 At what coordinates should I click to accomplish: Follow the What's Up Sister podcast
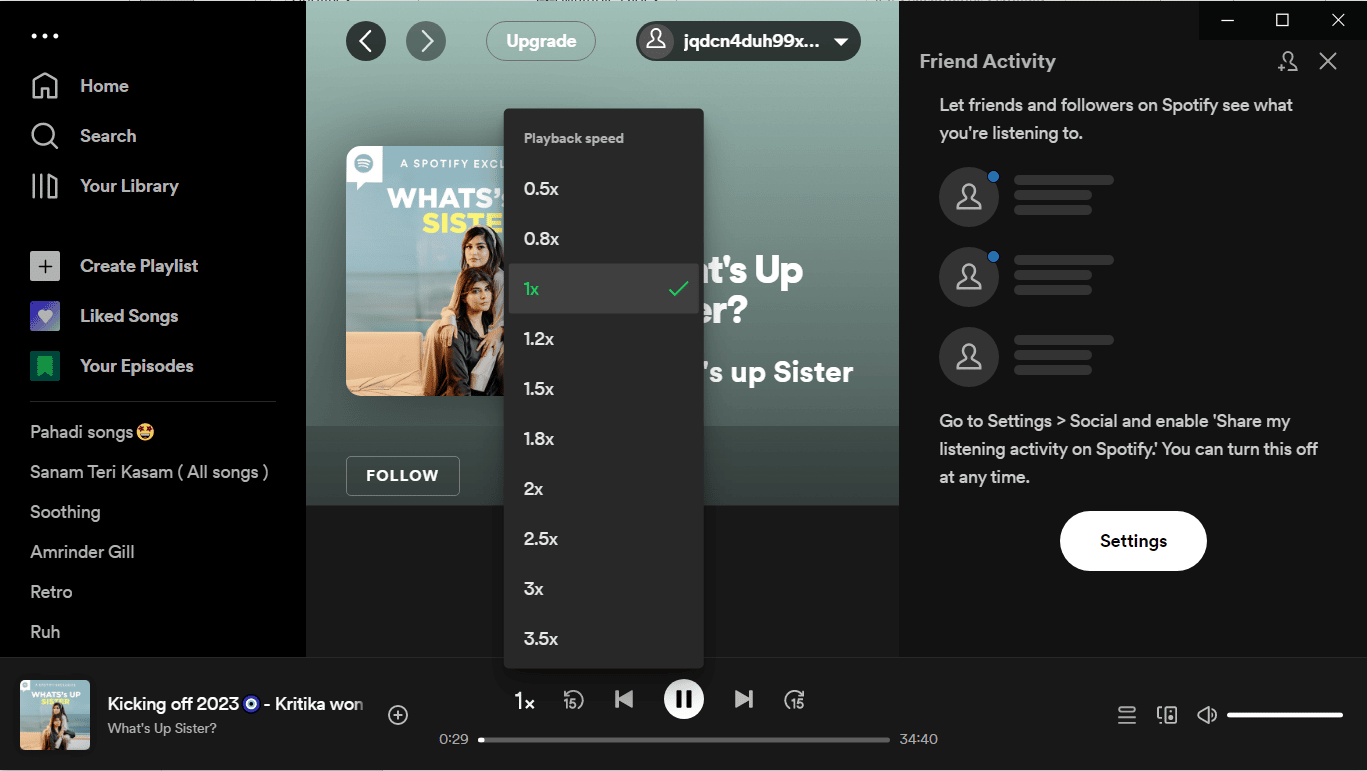(403, 476)
